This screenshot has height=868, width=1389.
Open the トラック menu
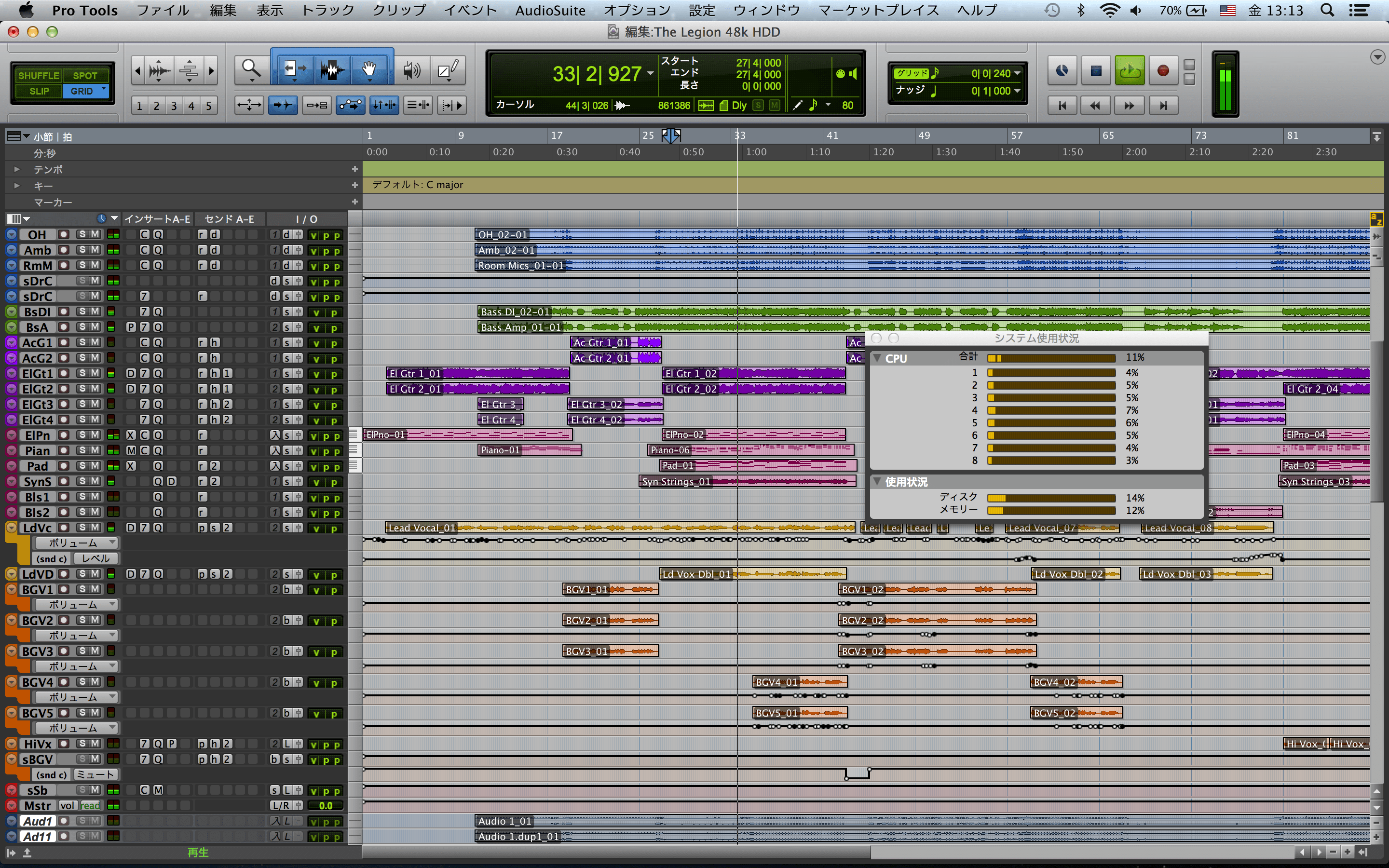(328, 10)
